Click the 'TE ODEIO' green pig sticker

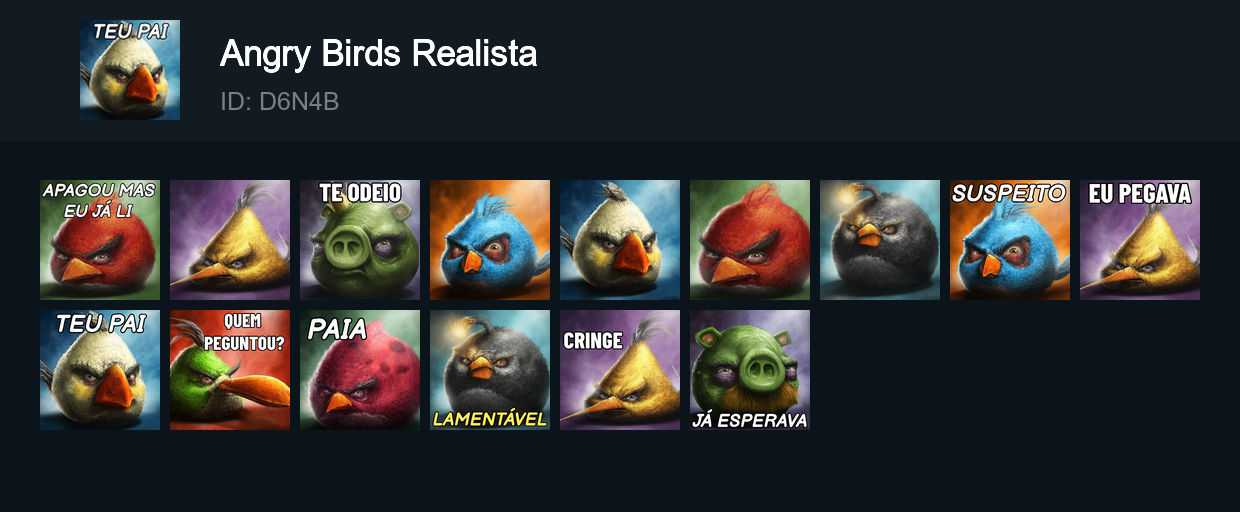click(360, 240)
